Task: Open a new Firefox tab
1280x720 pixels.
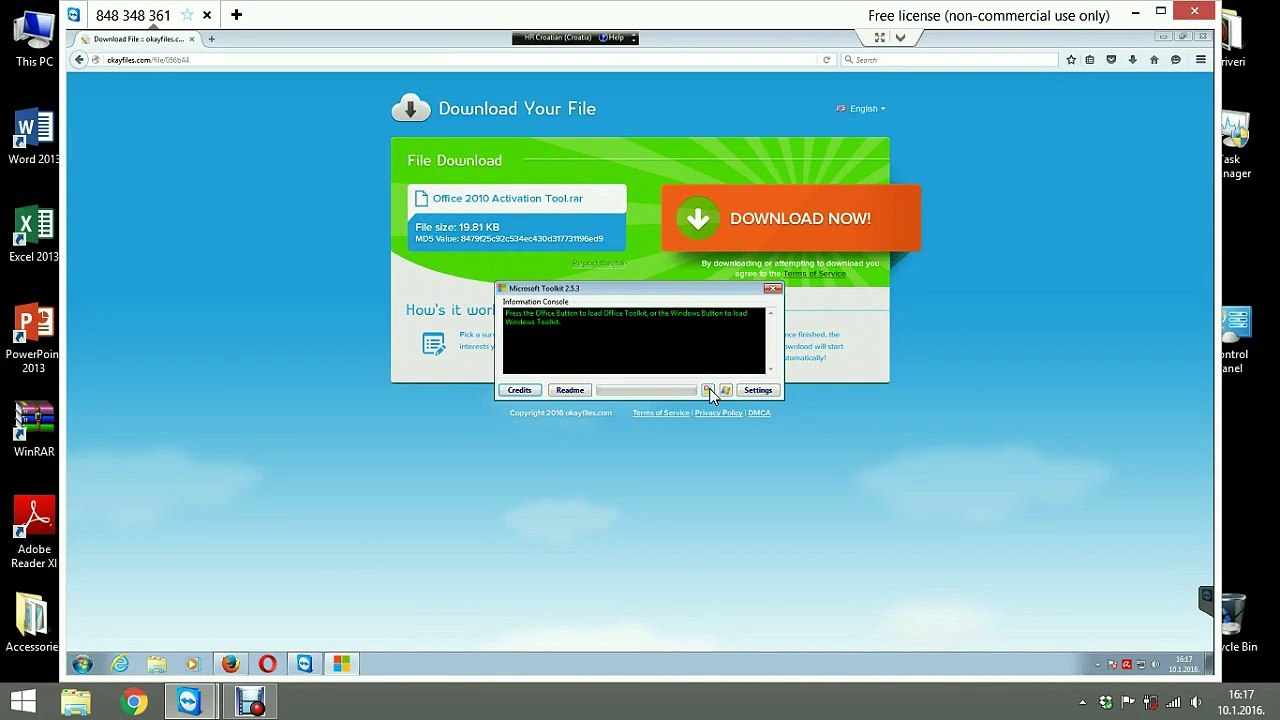Action: click(x=211, y=39)
